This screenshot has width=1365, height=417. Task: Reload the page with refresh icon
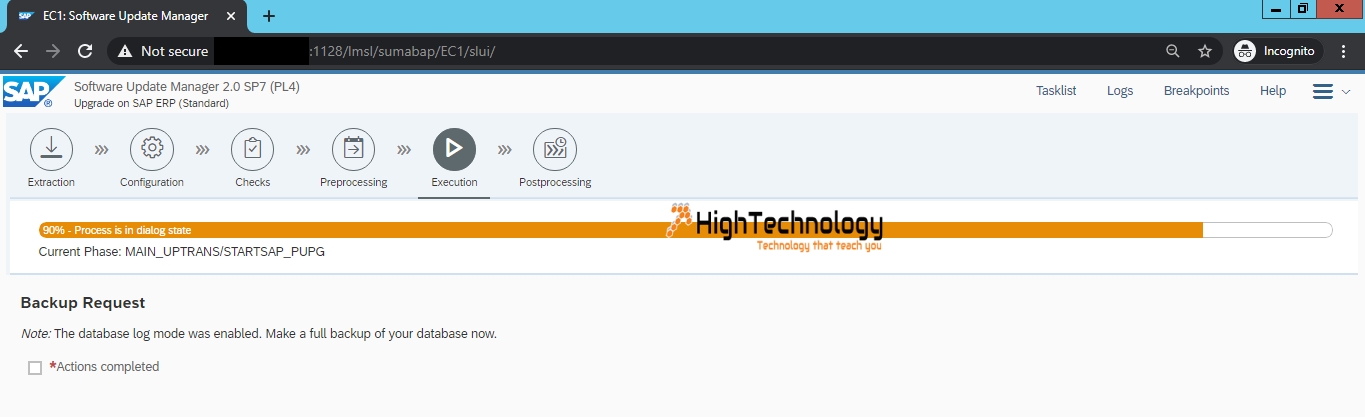click(x=85, y=51)
